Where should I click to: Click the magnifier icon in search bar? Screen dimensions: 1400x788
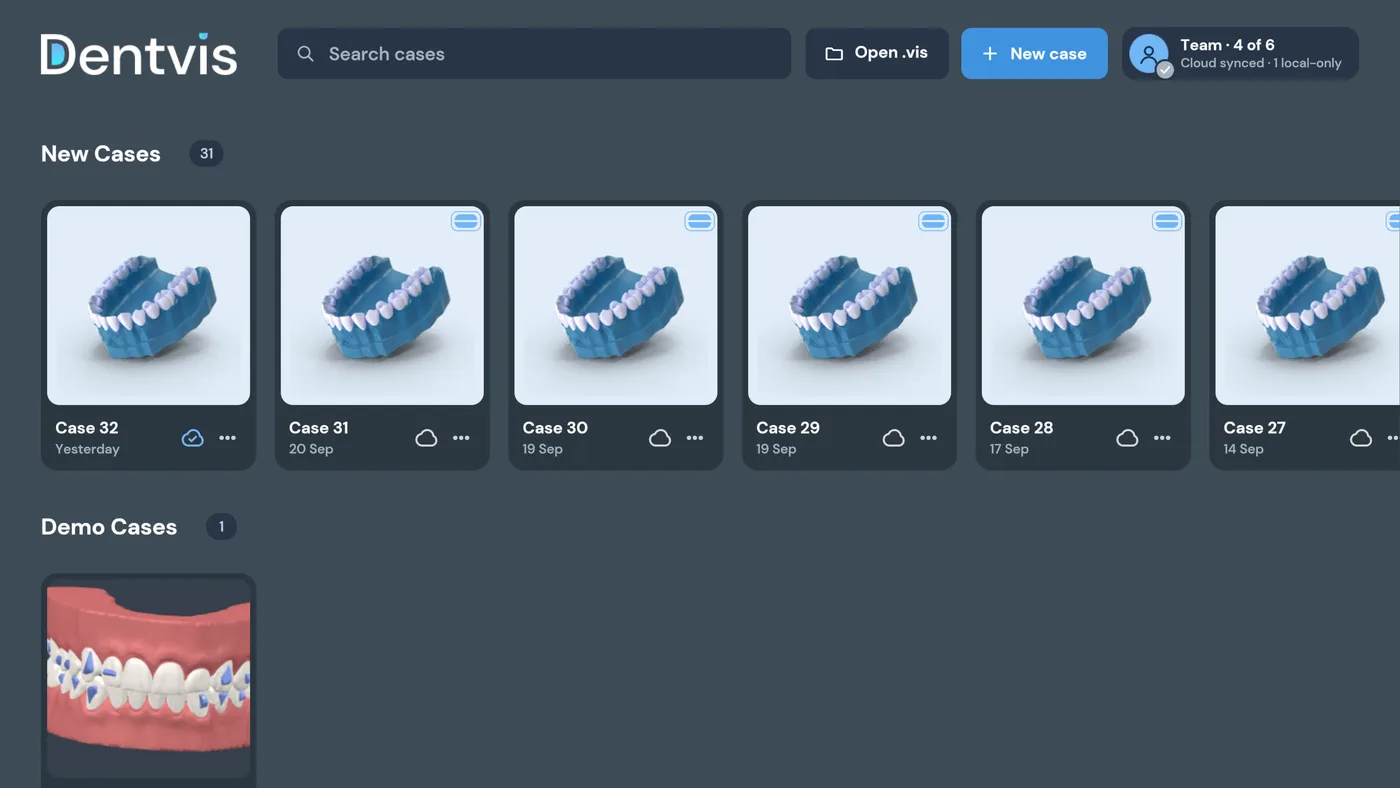click(306, 54)
